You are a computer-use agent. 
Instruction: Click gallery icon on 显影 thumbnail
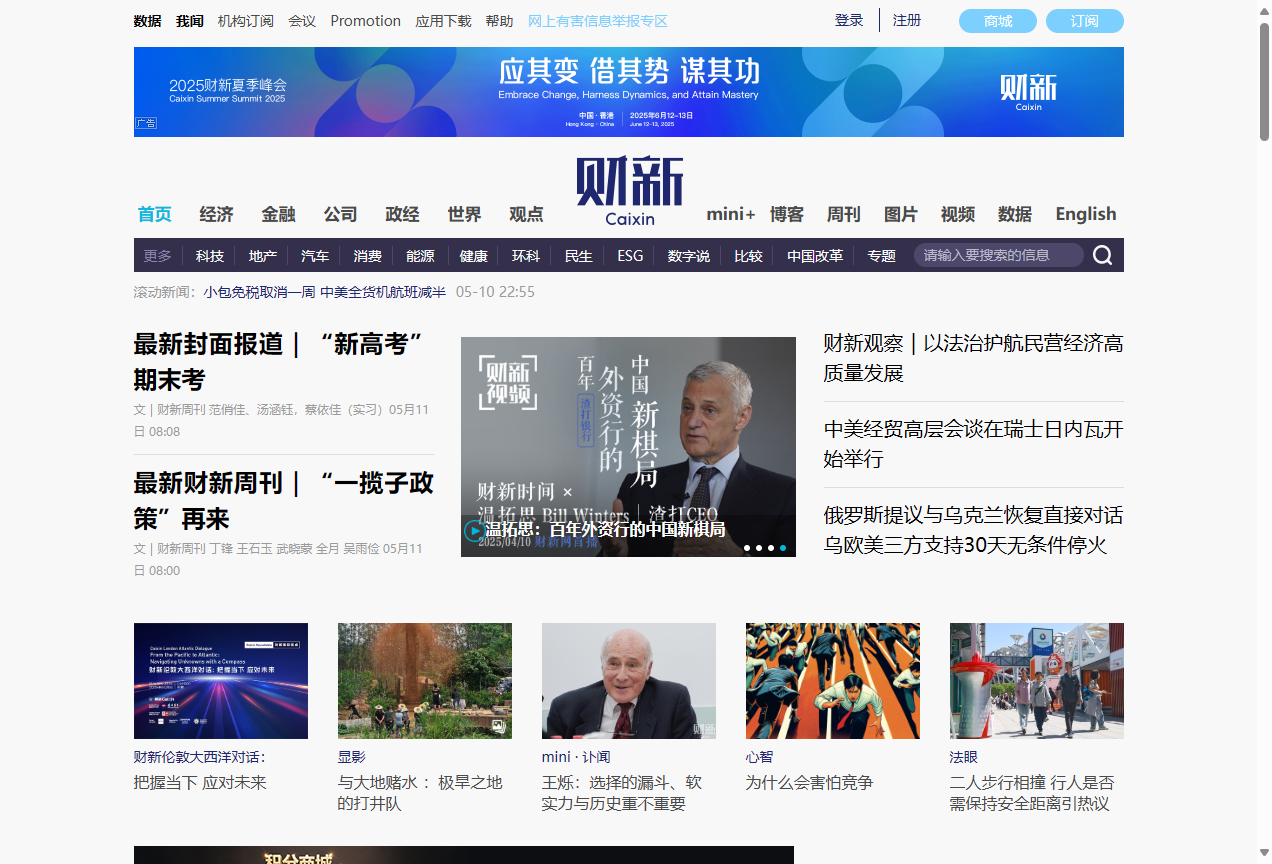coord(497,727)
